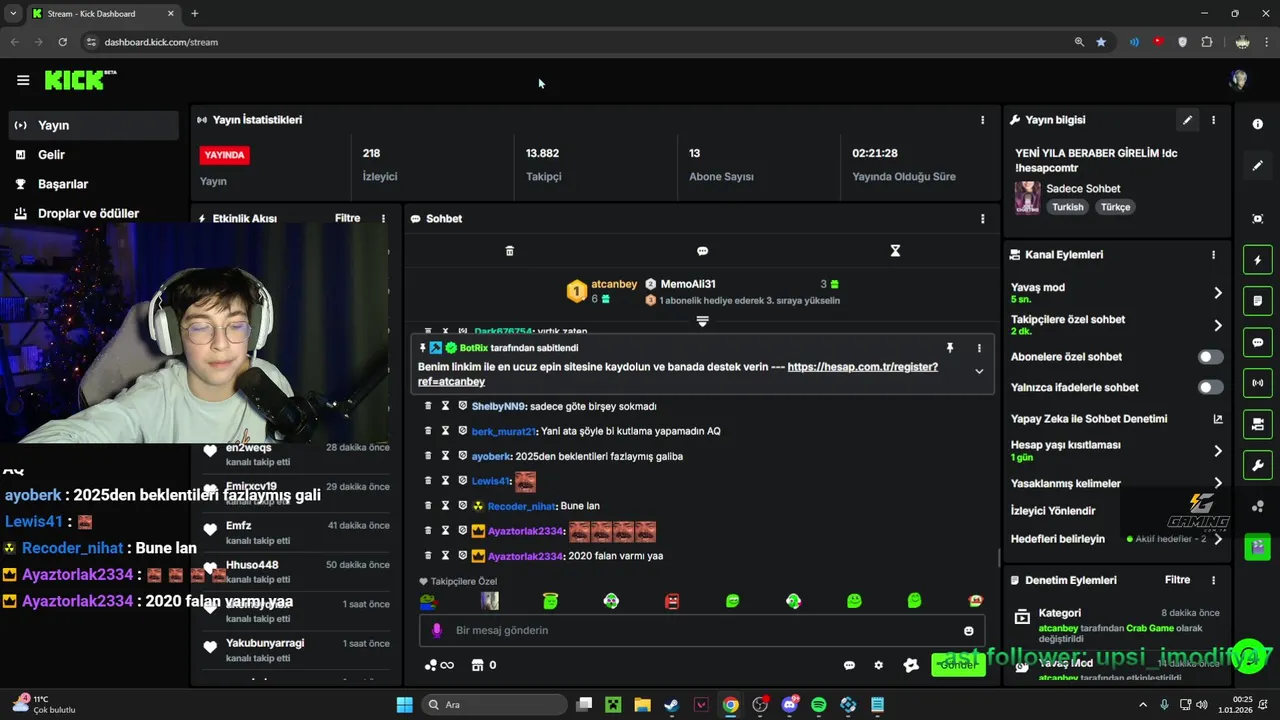
Task: Toggle the lightning bolt panel button
Action: coord(1258,260)
